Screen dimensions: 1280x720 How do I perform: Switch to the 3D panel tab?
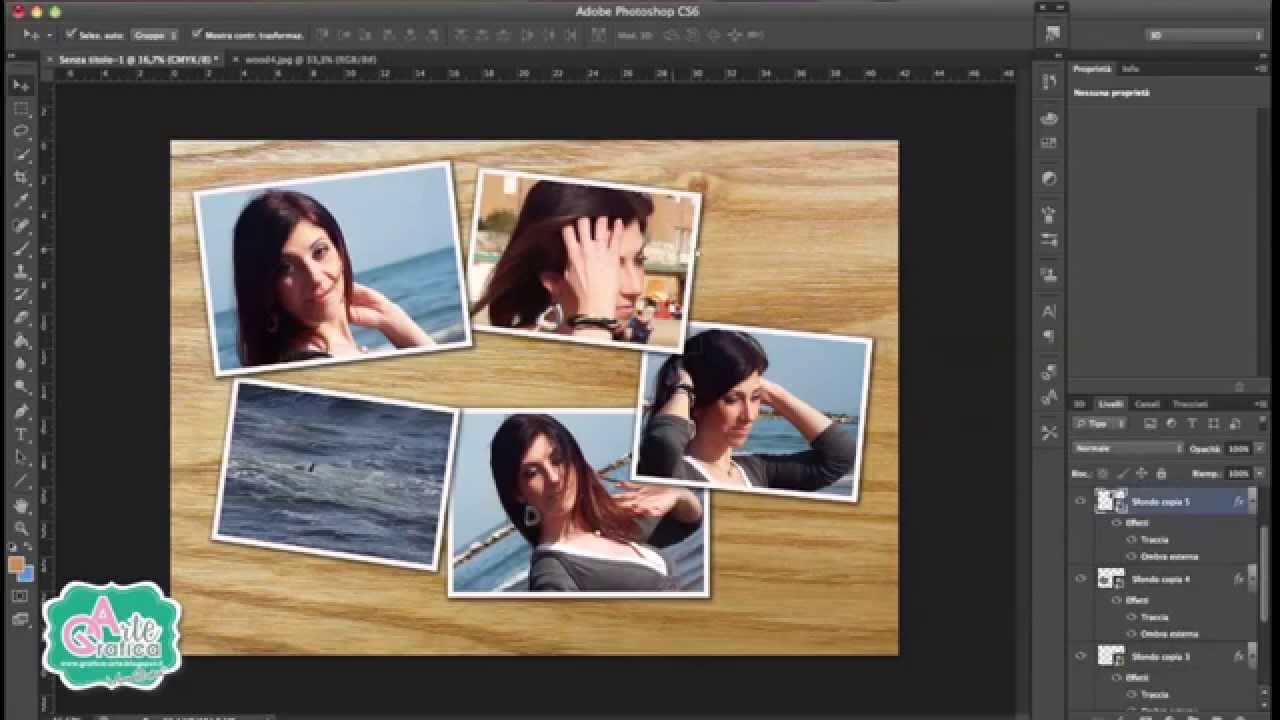[x=1080, y=404]
